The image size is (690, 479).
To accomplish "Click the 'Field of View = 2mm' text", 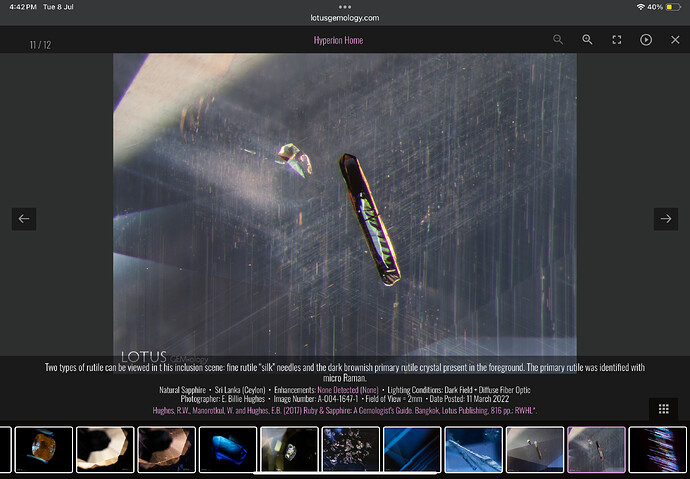I will [394, 399].
